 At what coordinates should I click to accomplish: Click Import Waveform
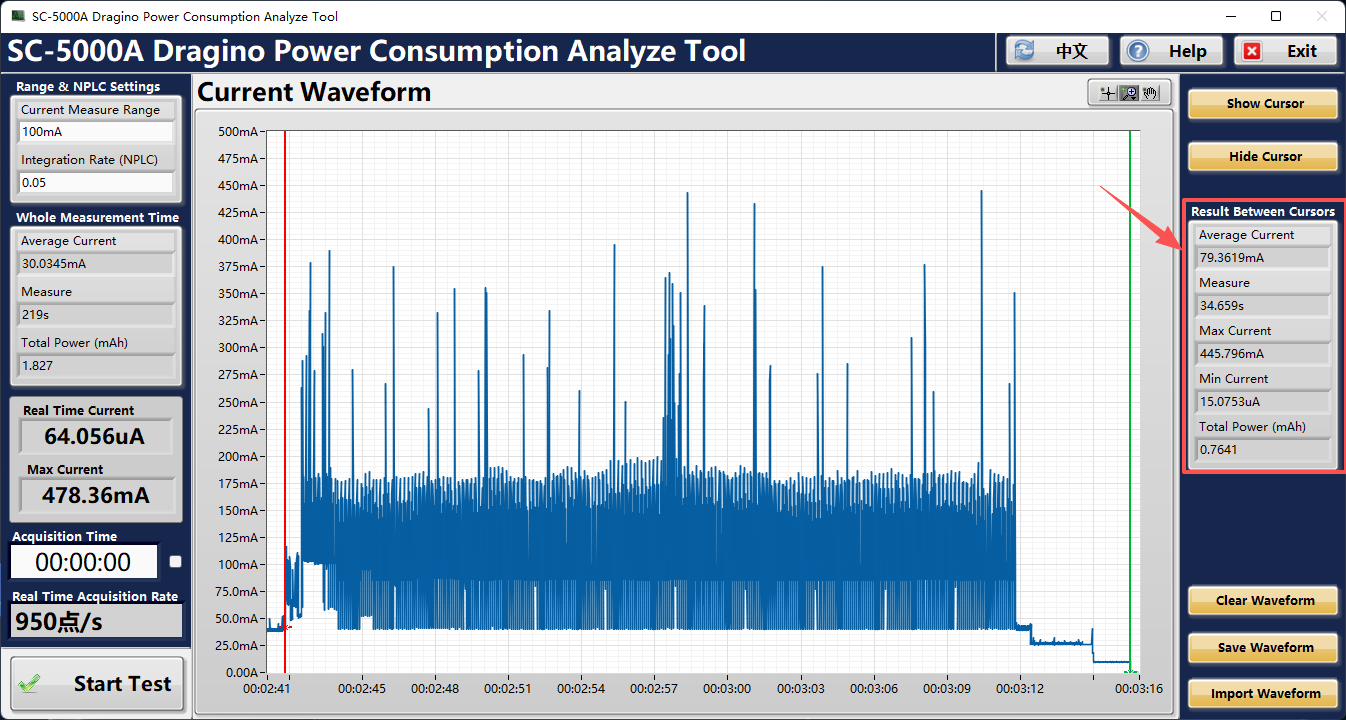1265,694
